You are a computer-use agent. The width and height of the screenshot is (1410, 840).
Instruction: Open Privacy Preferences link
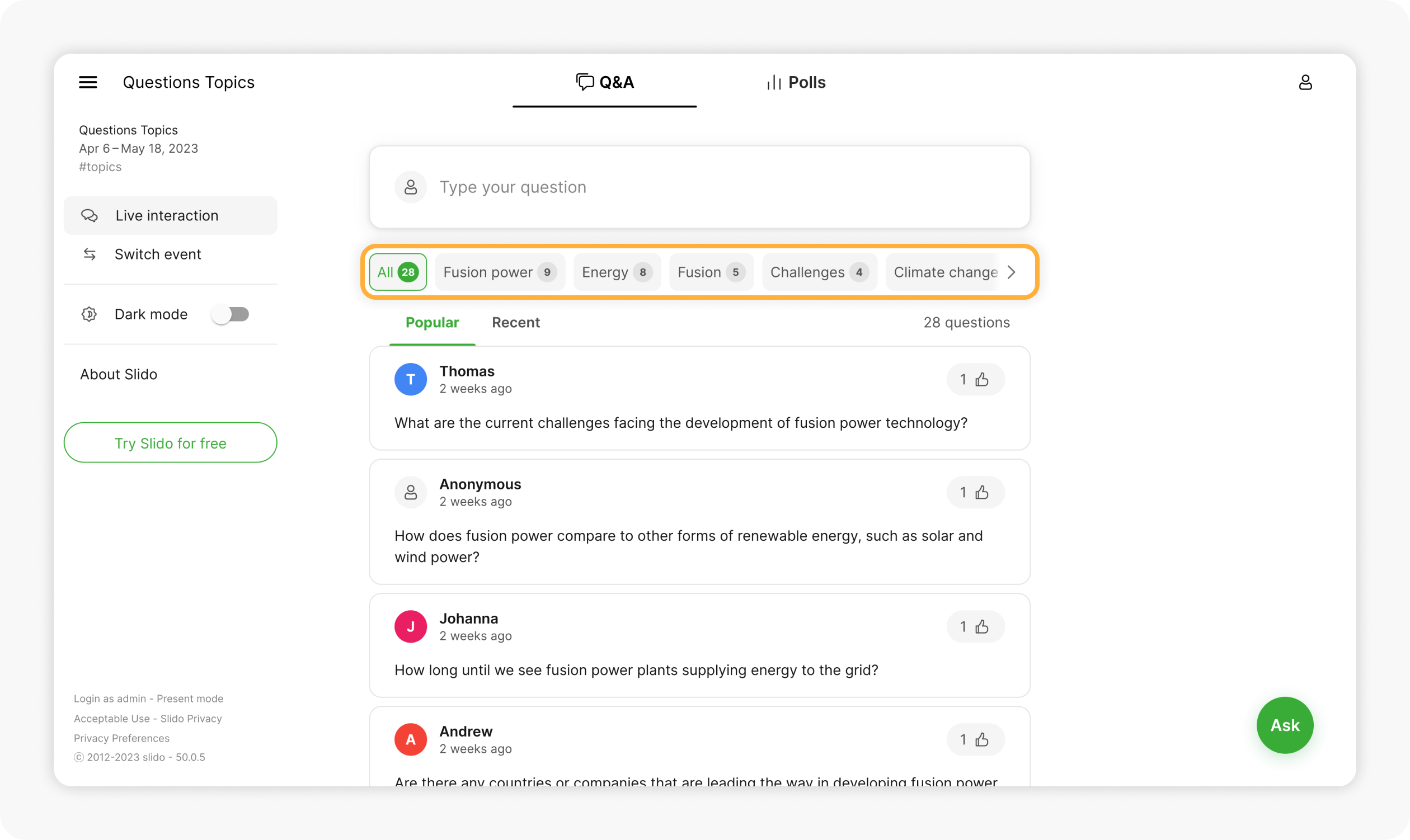click(122, 738)
